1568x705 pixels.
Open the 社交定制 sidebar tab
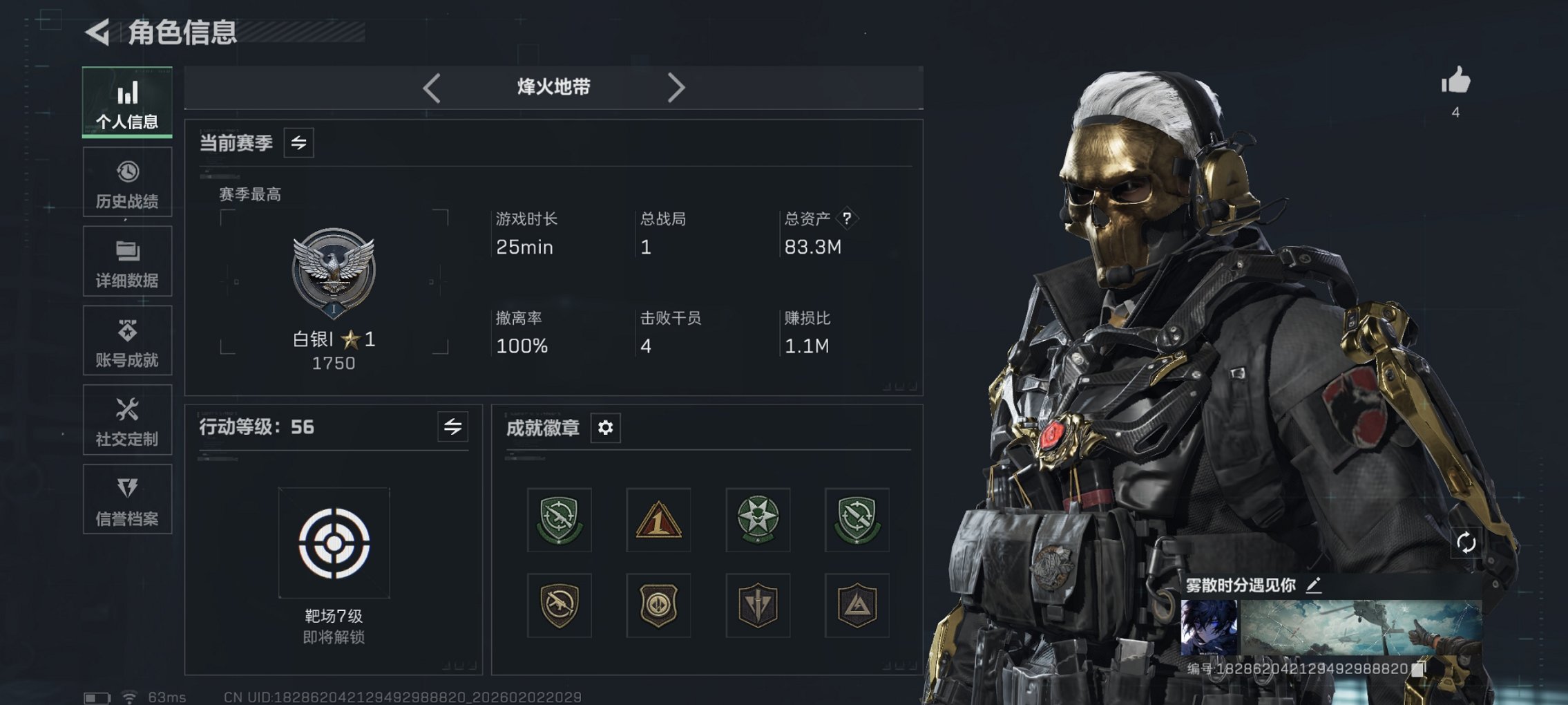[x=127, y=420]
